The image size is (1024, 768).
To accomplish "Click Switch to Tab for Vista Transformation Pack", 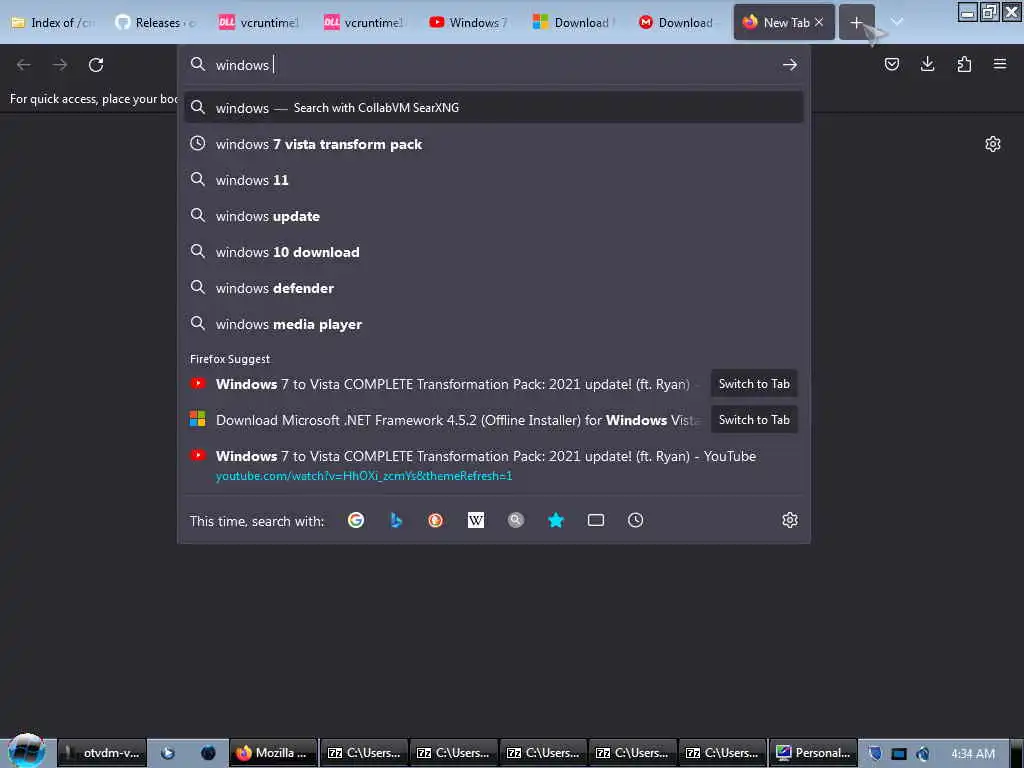I will 754,384.
